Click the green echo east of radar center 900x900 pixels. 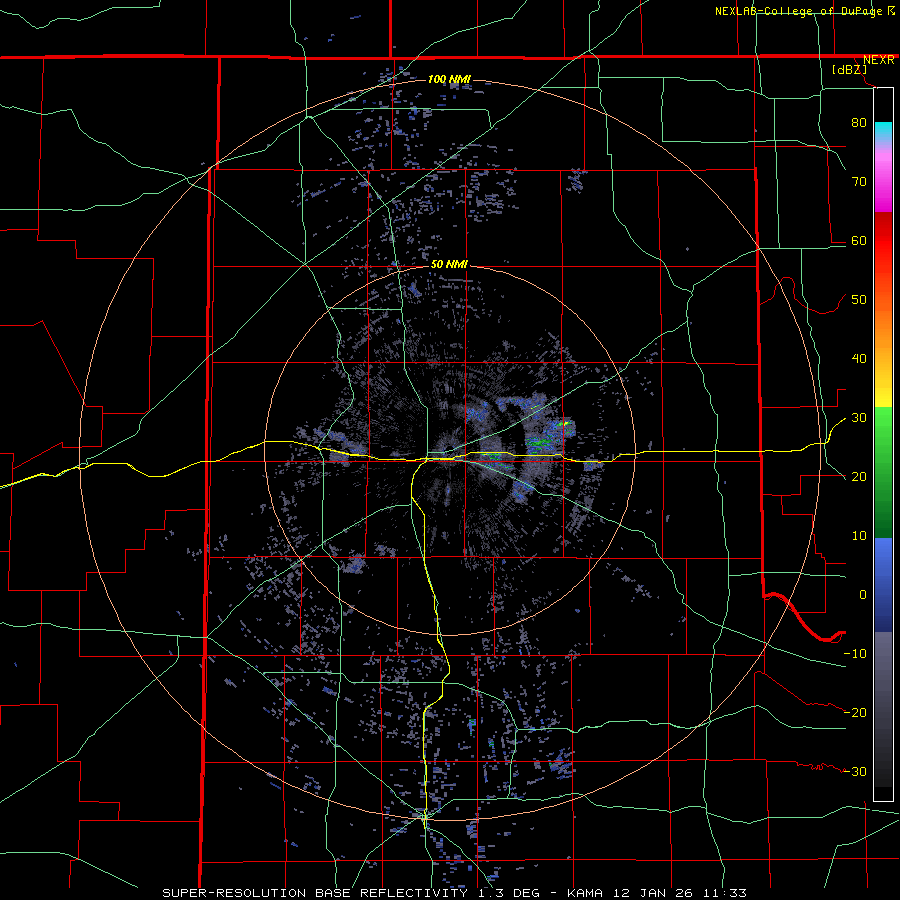[538, 443]
